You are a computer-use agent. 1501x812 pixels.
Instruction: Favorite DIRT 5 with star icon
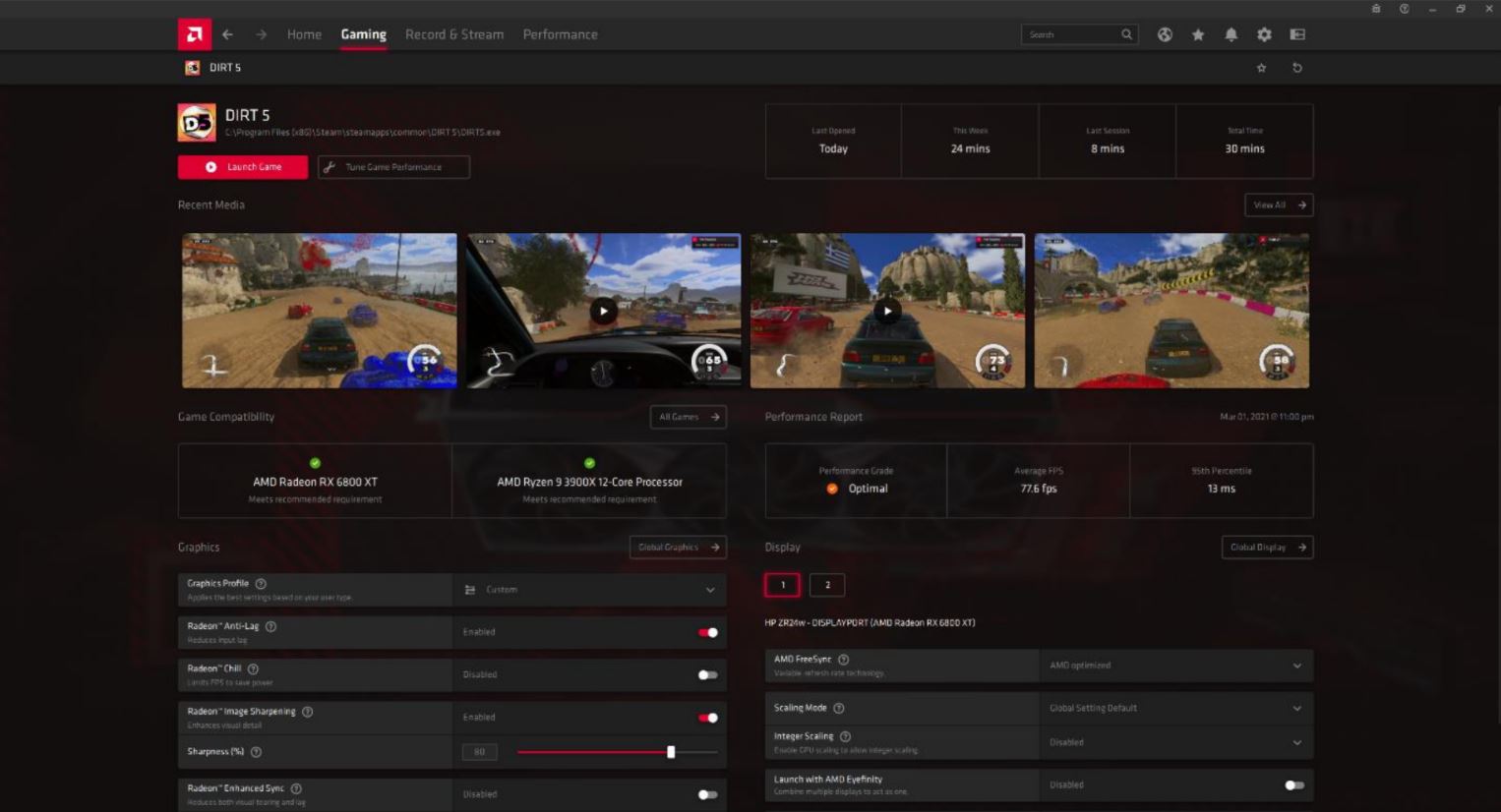pyautogui.click(x=1261, y=68)
